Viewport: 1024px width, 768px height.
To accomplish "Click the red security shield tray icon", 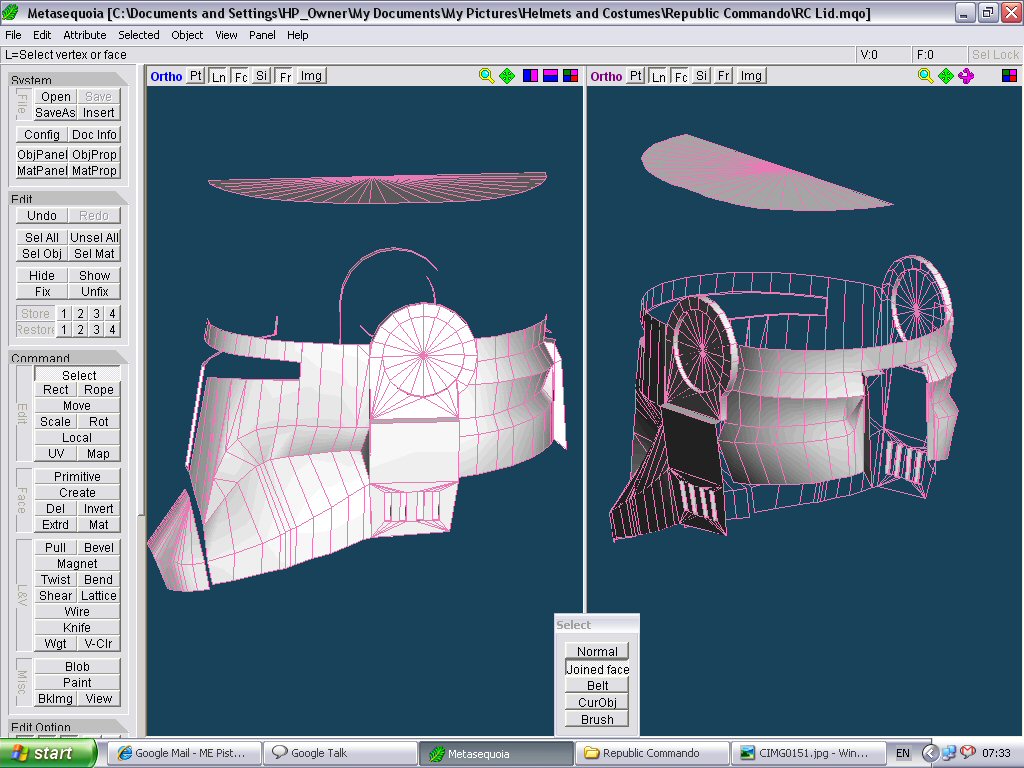I will (967, 753).
